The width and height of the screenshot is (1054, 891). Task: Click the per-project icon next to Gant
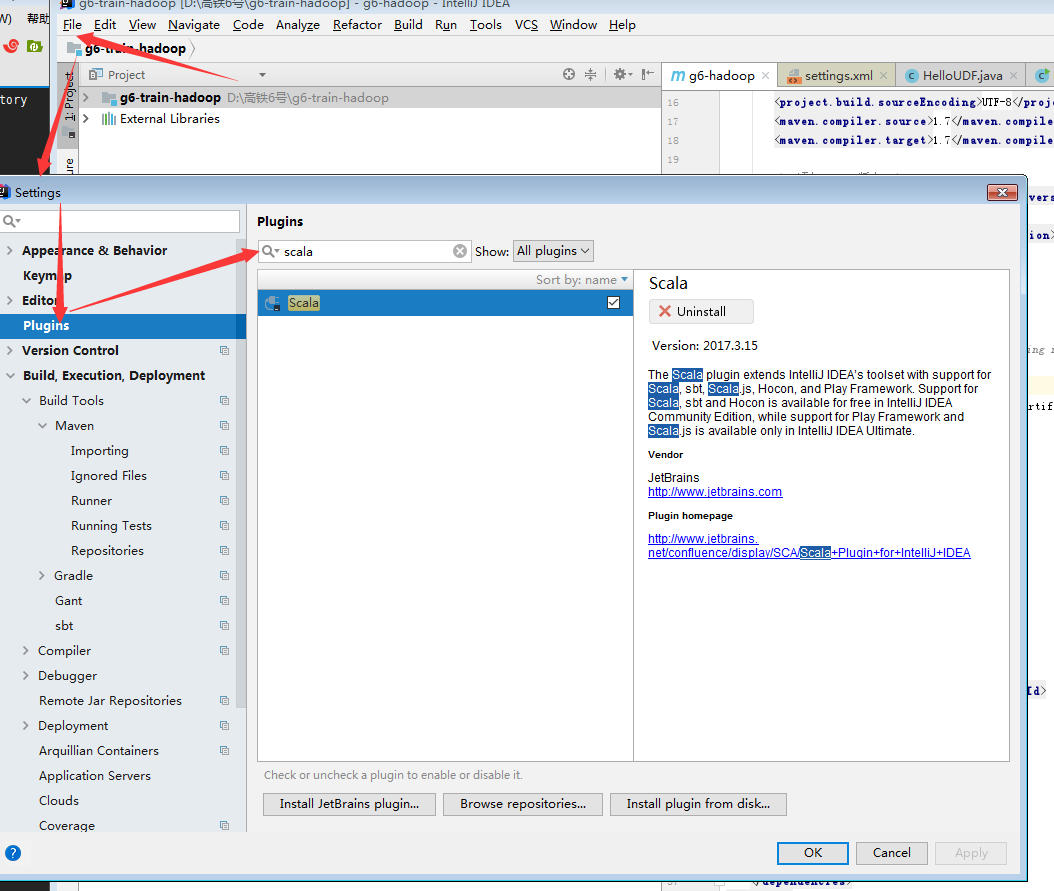tap(225, 601)
